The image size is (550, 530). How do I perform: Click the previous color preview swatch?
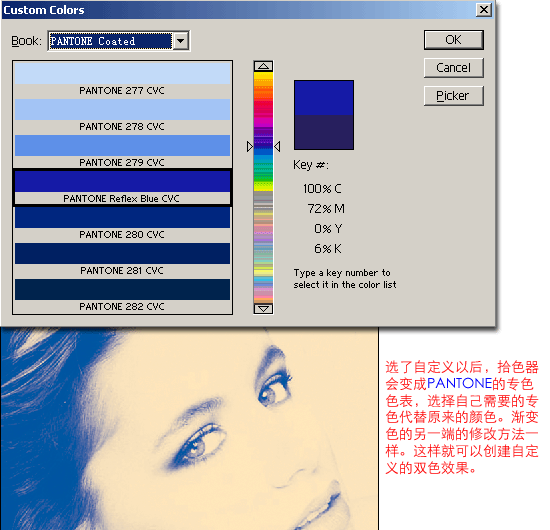click(324, 132)
